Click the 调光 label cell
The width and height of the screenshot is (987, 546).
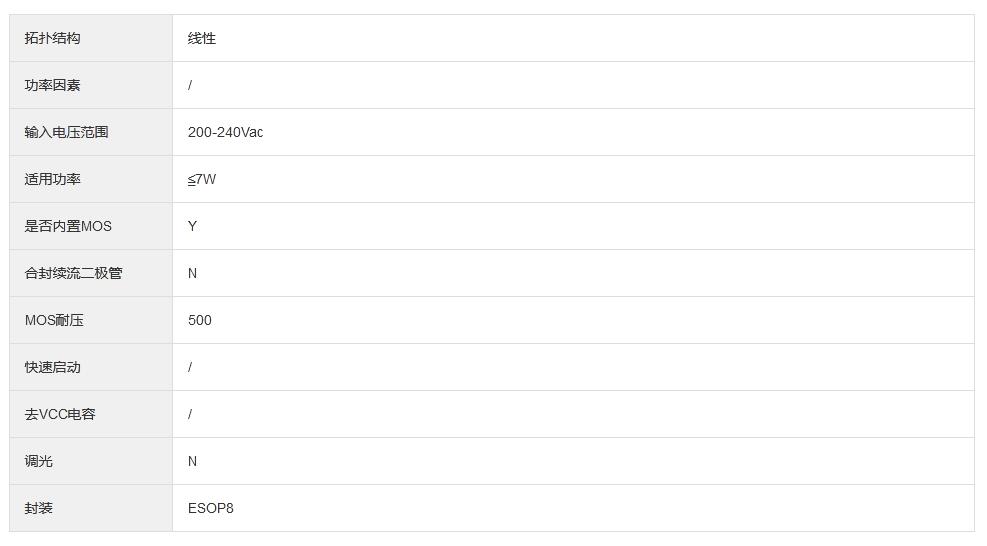click(39, 461)
